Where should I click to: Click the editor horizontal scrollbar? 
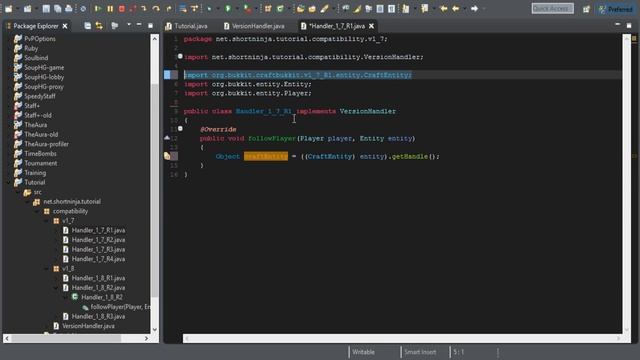click(402, 338)
